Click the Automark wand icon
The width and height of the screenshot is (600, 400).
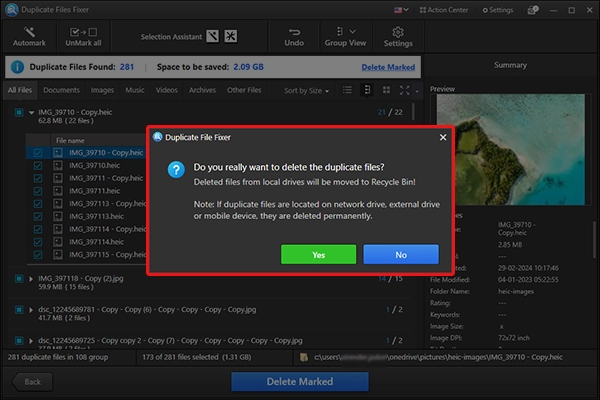pos(29,32)
